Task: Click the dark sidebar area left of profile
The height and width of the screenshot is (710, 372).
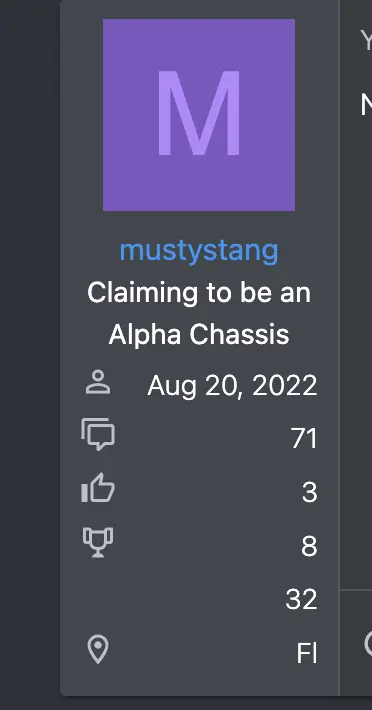Action: [30, 355]
